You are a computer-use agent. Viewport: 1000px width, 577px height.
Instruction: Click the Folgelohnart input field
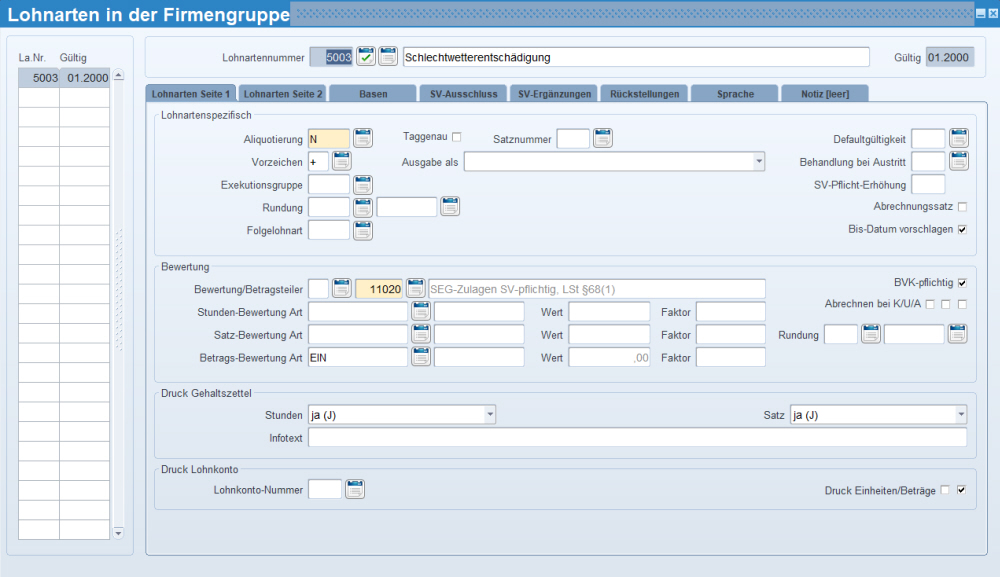329,230
